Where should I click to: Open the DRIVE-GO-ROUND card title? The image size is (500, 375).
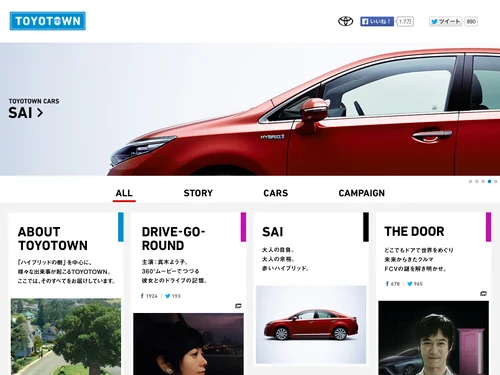click(x=173, y=239)
